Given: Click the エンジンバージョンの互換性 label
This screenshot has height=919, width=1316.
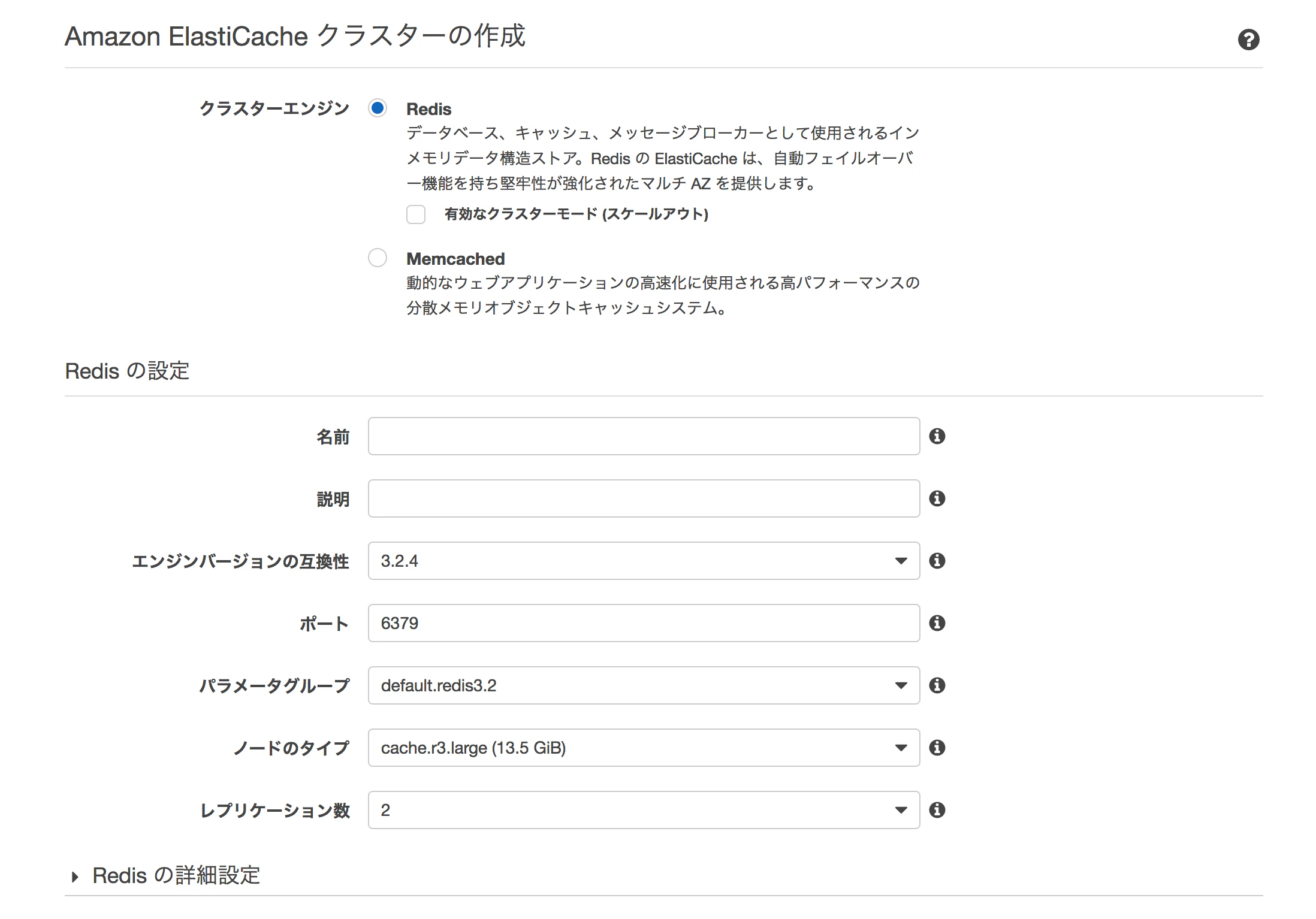Looking at the screenshot, I should [x=240, y=561].
